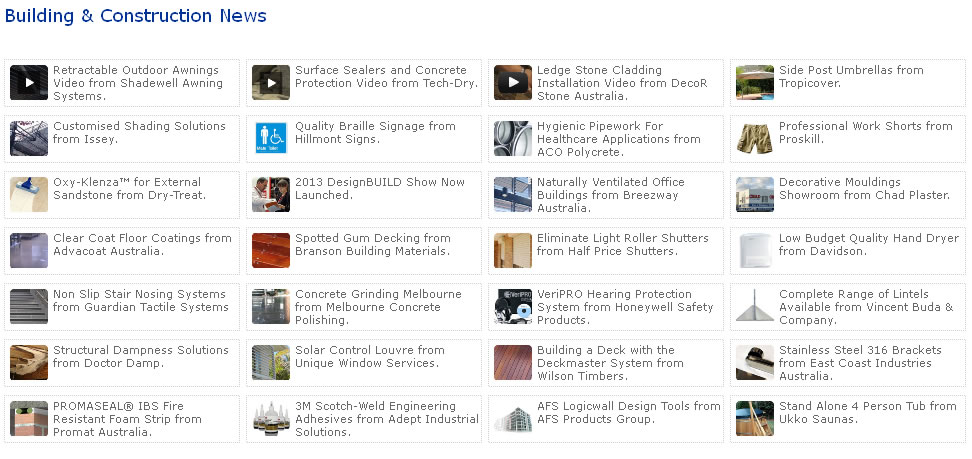Open Eliminate Light Roller Shutters link

pos(622,244)
